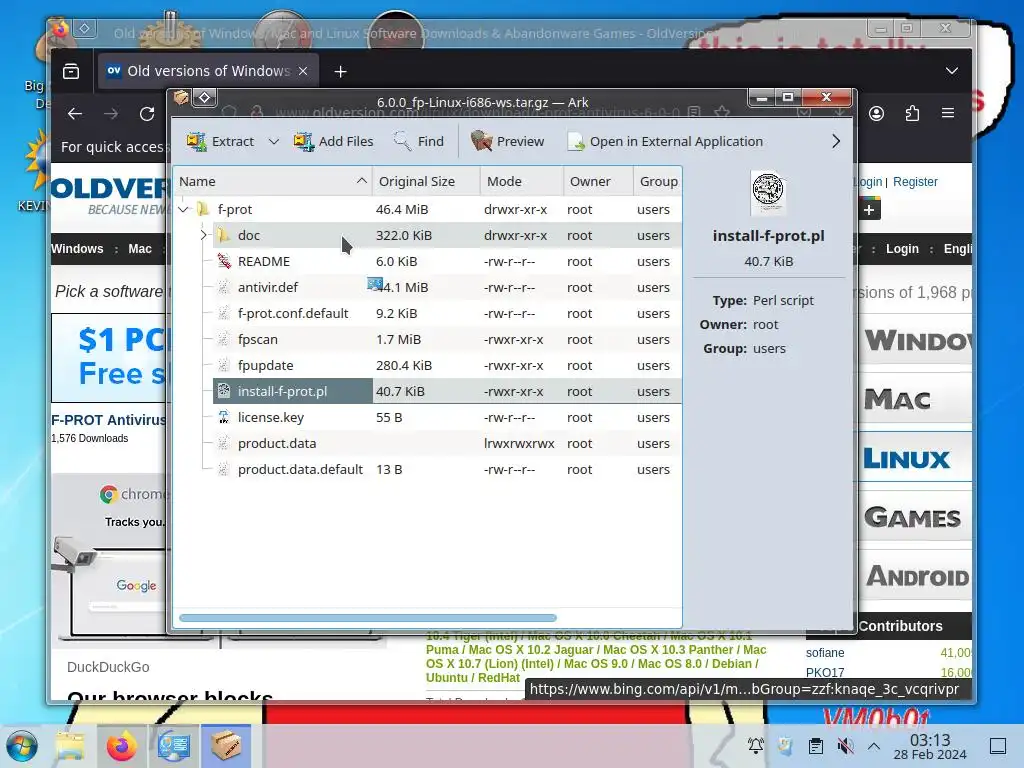Collapse the f-prot folder tree

click(184, 210)
